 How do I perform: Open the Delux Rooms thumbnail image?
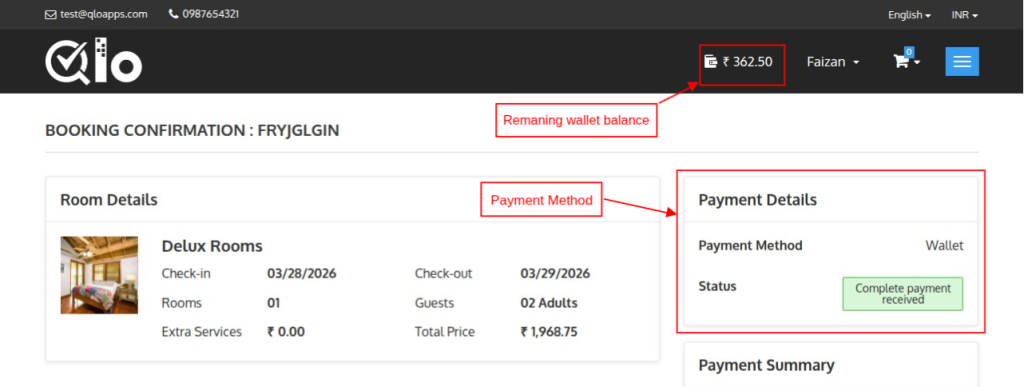point(99,275)
